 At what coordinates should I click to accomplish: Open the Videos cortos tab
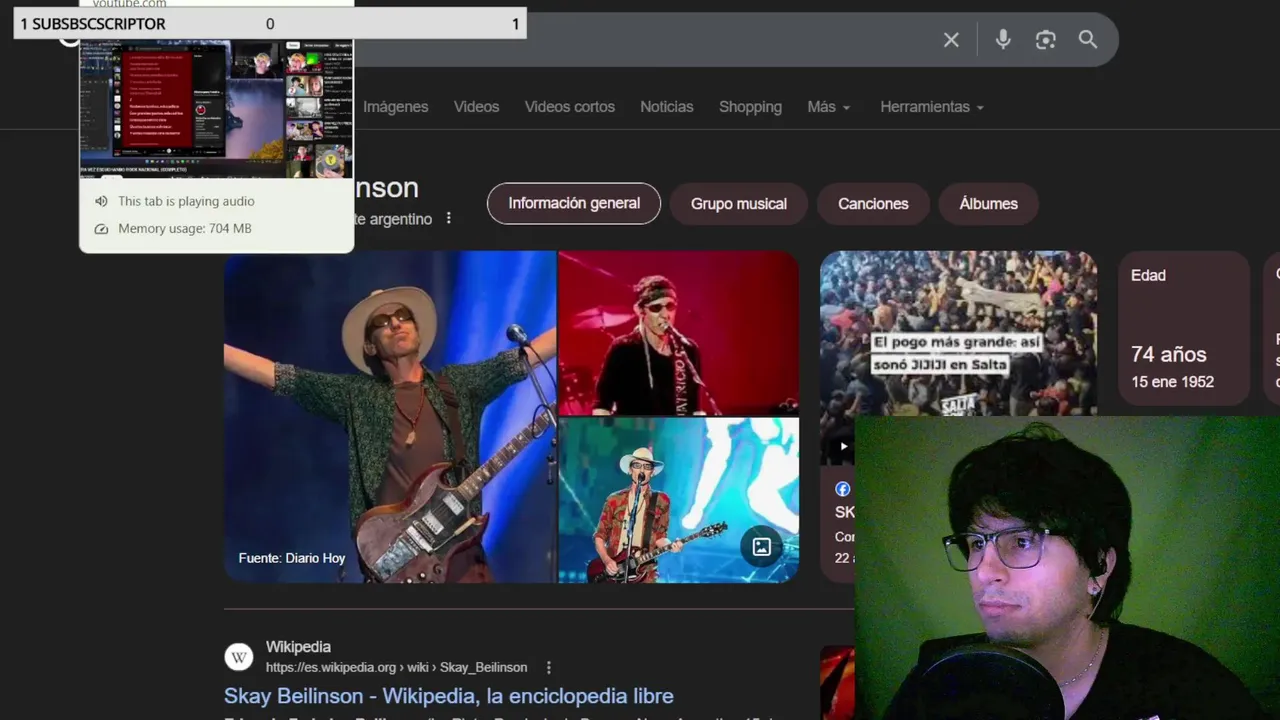pyautogui.click(x=570, y=107)
